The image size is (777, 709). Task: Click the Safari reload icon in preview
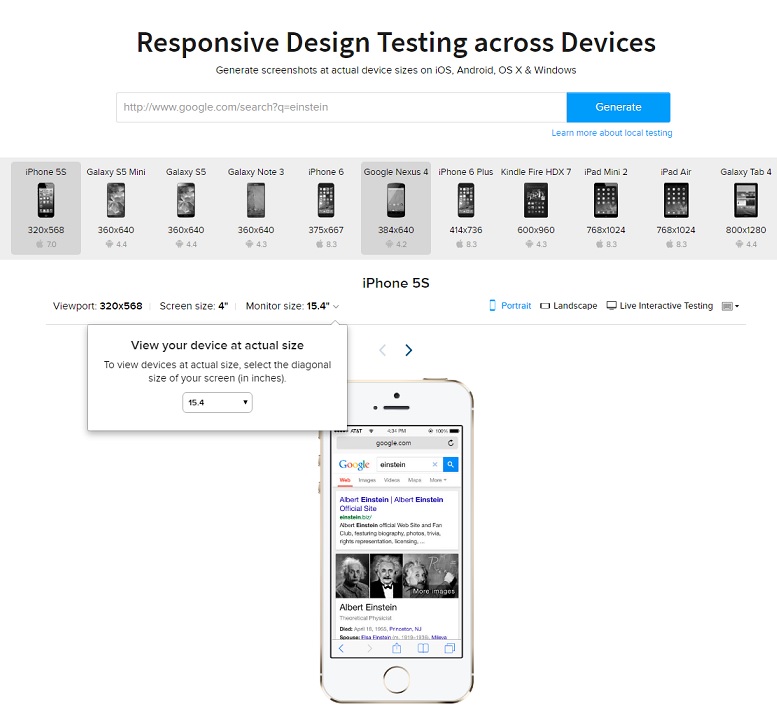tap(450, 443)
